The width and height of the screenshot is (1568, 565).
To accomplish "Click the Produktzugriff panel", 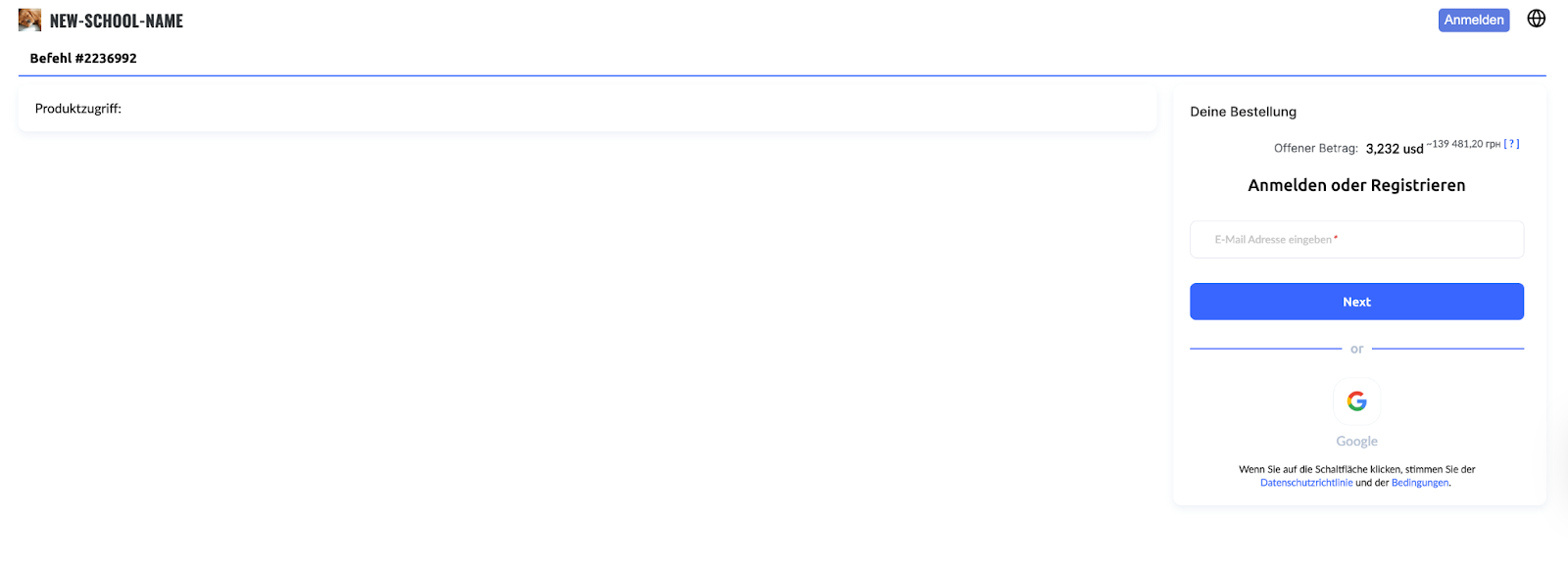I will pyautogui.click(x=586, y=109).
